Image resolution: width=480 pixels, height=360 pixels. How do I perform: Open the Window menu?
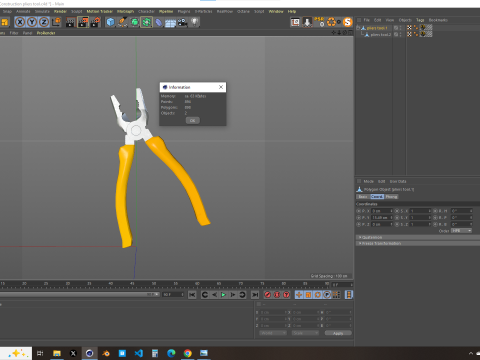276,11
